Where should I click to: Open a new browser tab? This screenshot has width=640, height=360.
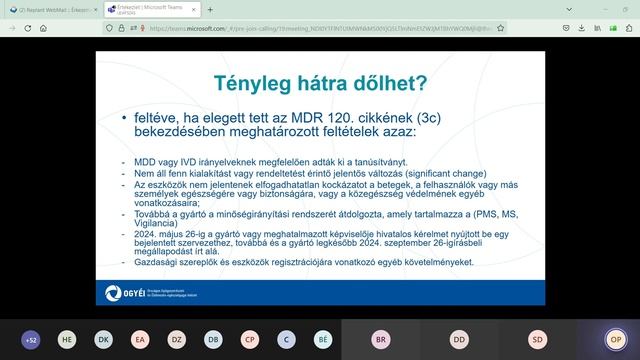coord(210,9)
